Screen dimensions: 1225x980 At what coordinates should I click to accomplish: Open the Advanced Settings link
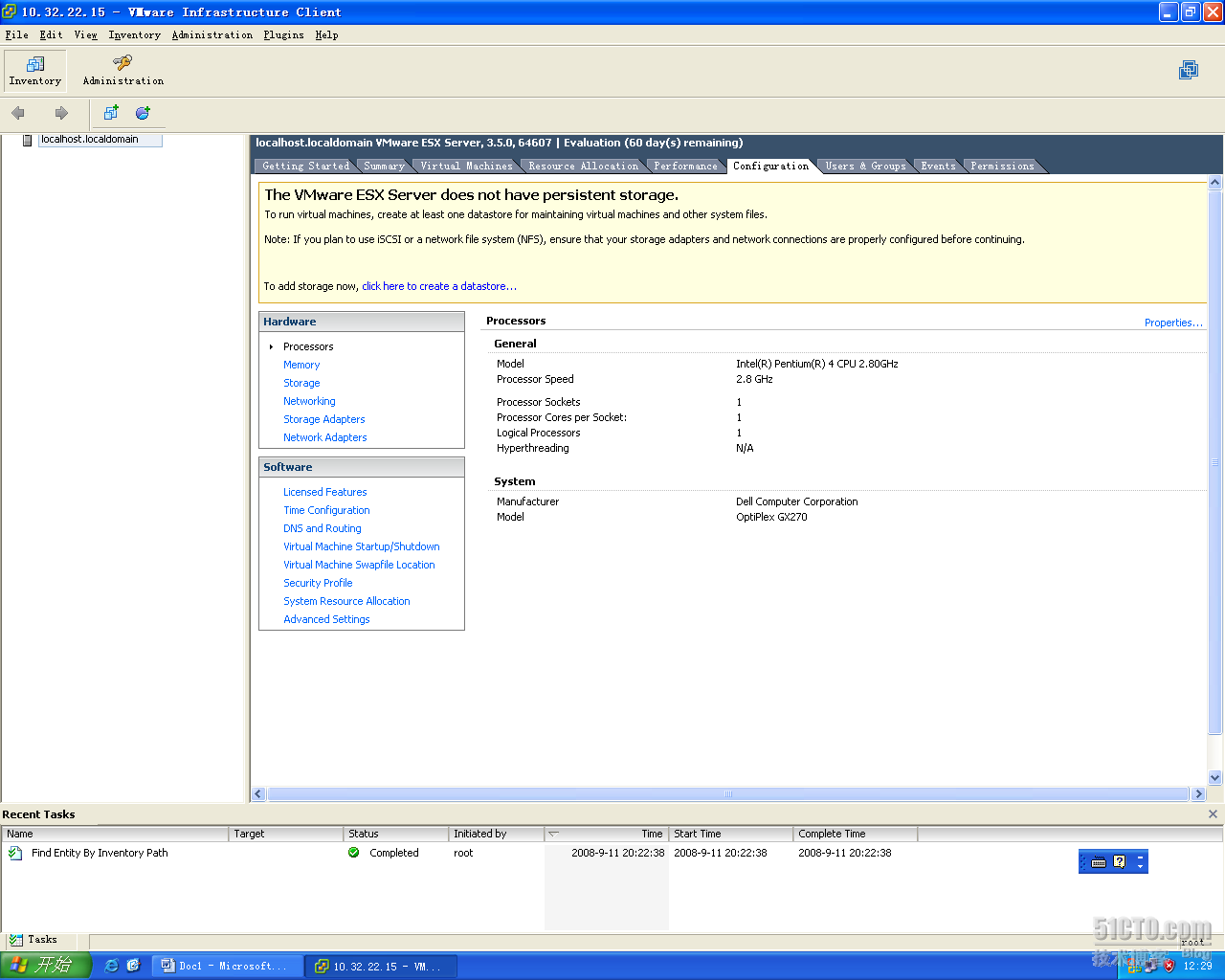(x=326, y=619)
